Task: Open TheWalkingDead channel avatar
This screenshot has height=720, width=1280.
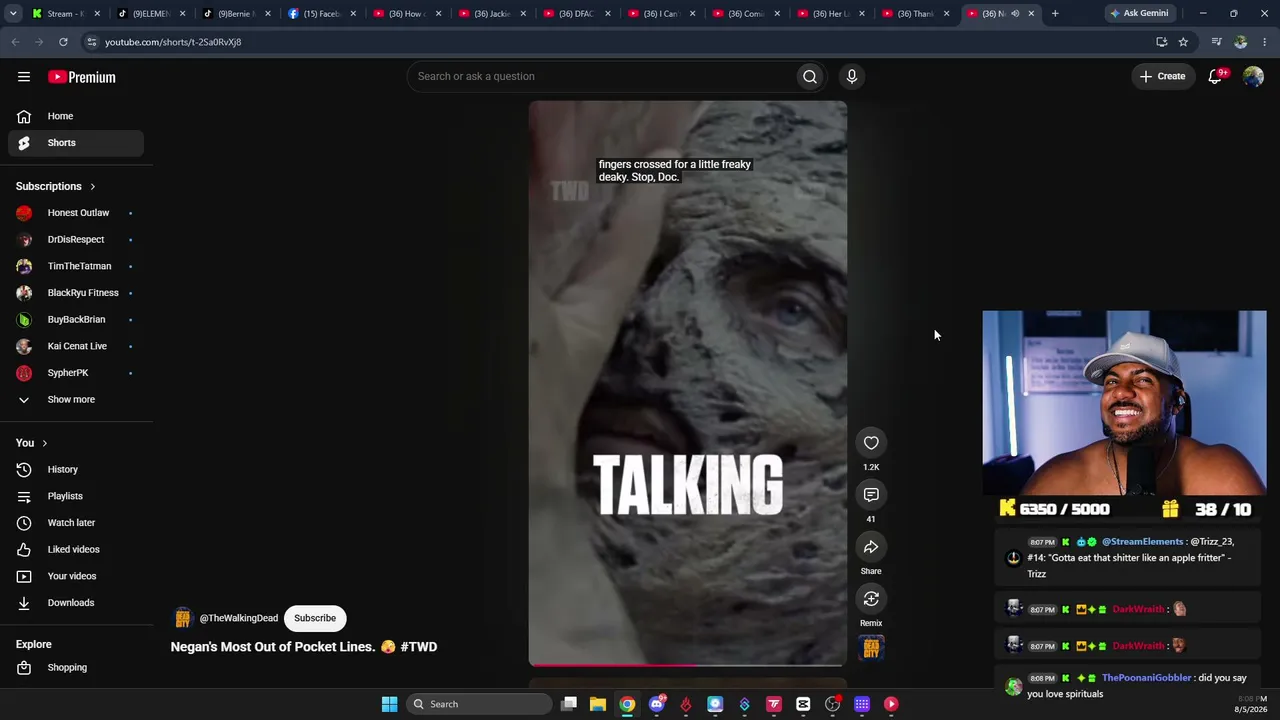Action: point(182,618)
